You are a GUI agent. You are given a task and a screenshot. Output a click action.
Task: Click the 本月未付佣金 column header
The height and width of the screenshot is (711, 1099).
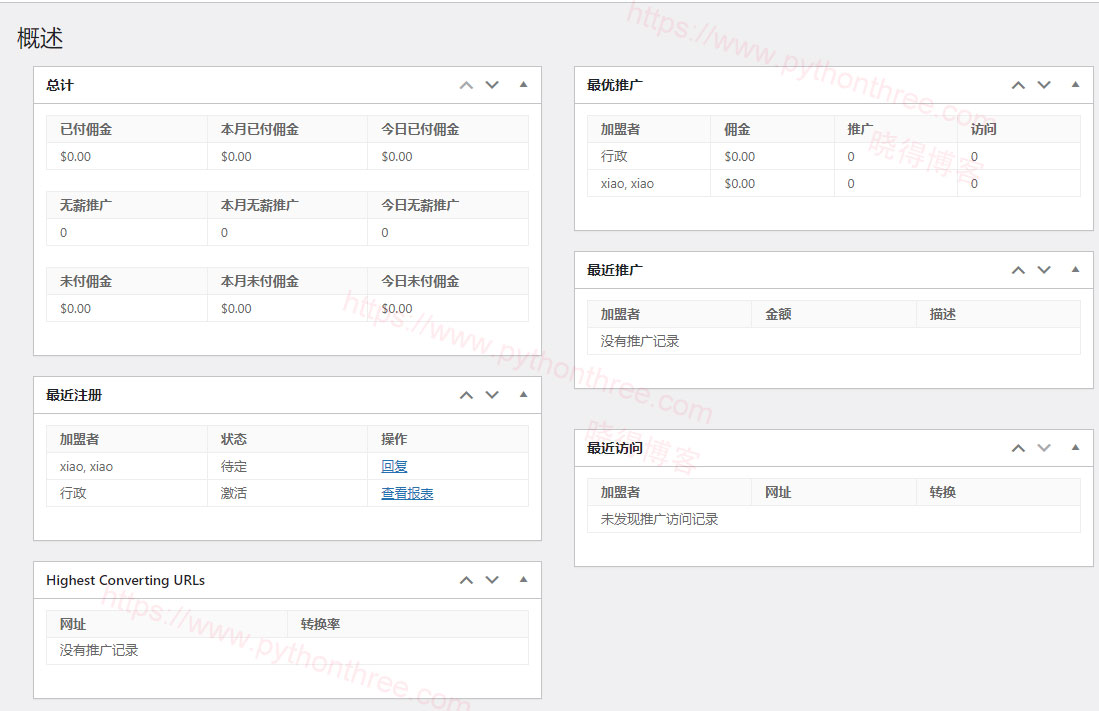coord(259,281)
